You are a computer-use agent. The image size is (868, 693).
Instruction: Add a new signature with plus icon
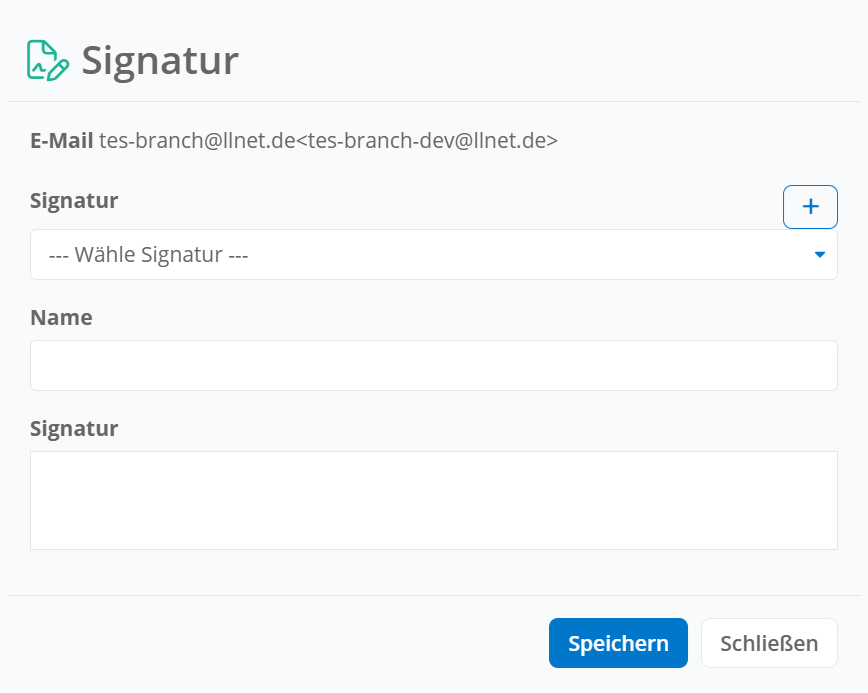click(810, 206)
